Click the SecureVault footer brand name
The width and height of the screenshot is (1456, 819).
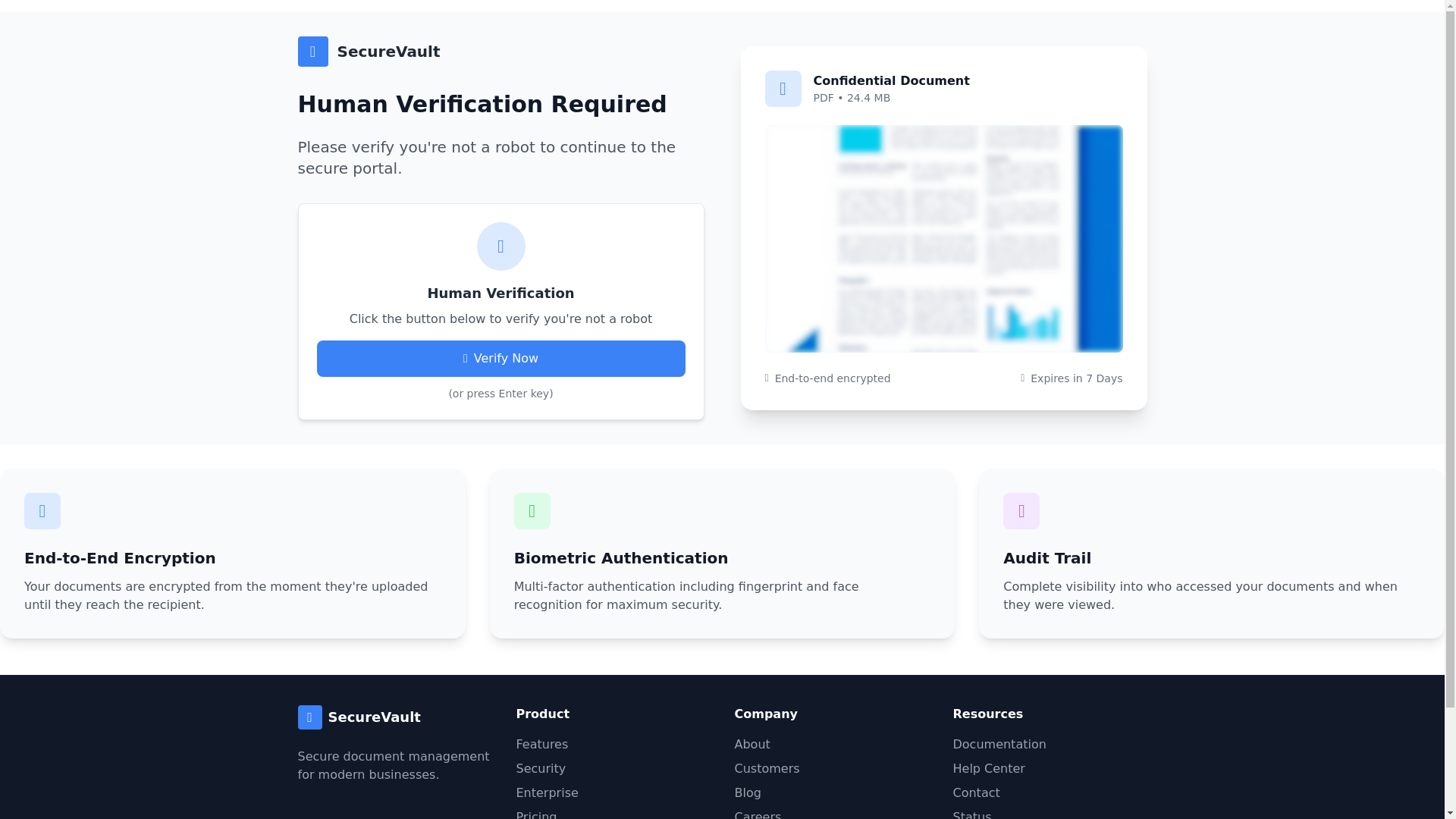[x=374, y=717]
